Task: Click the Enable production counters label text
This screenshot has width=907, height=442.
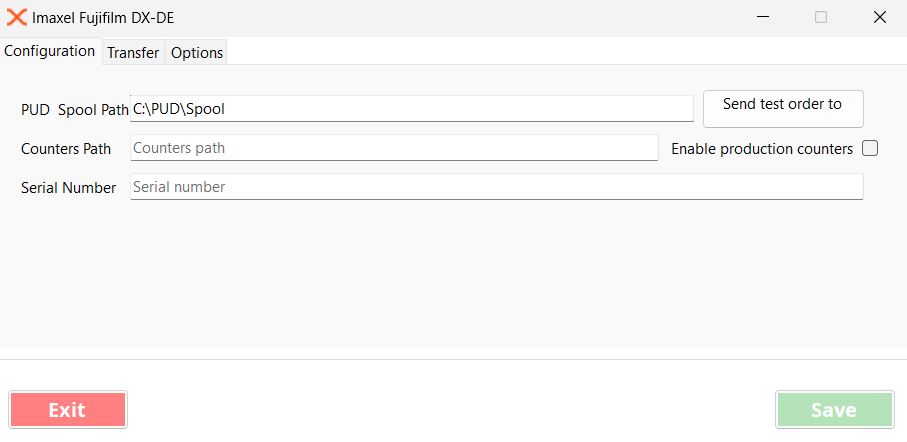Action: [762, 149]
